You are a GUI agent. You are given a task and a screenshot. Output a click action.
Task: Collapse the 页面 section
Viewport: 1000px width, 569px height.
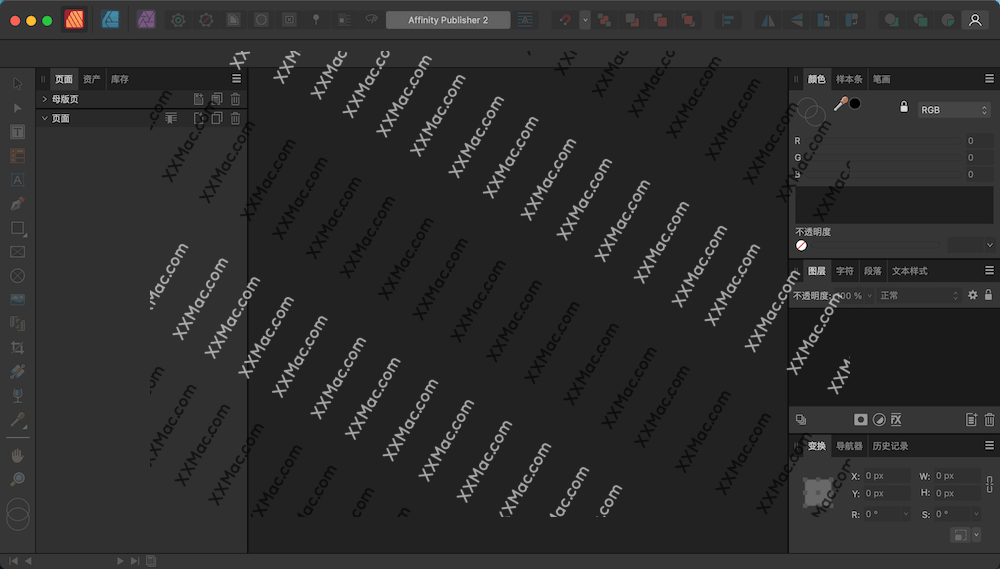tap(45, 118)
